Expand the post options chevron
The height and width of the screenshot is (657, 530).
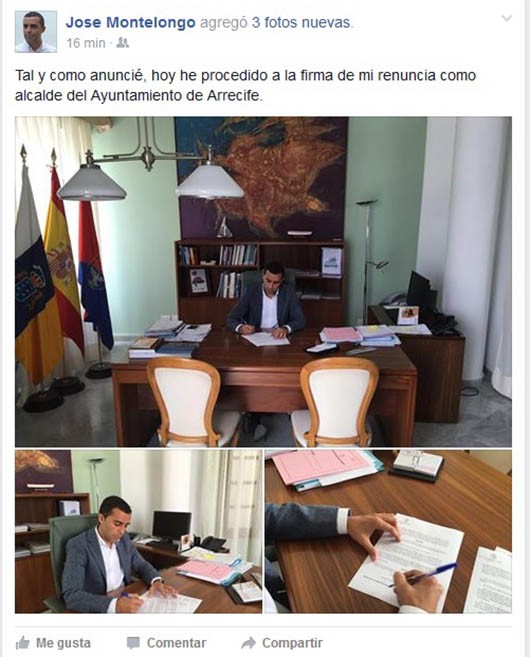(x=507, y=18)
